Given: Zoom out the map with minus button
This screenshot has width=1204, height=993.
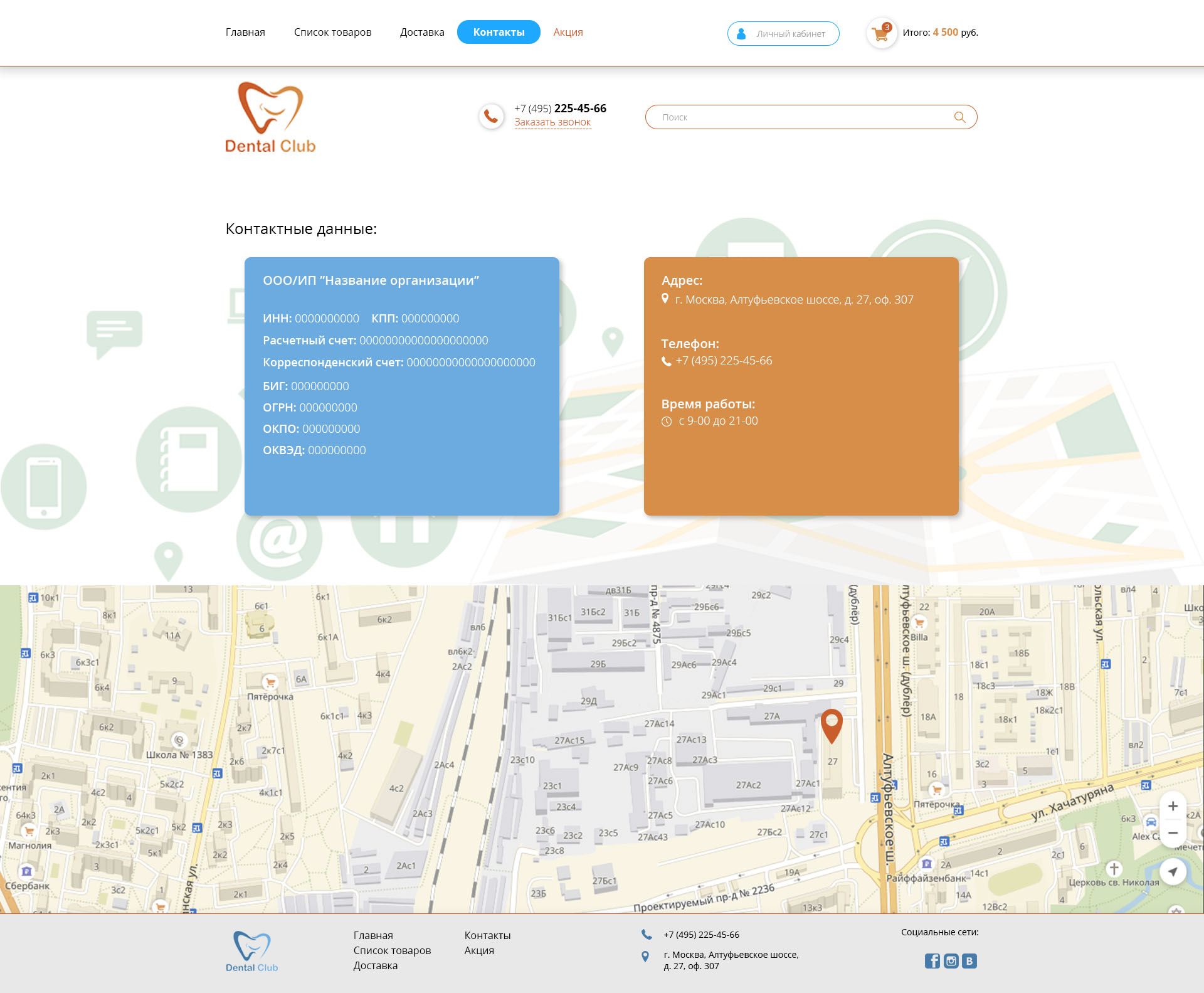Looking at the screenshot, I should [x=1173, y=833].
